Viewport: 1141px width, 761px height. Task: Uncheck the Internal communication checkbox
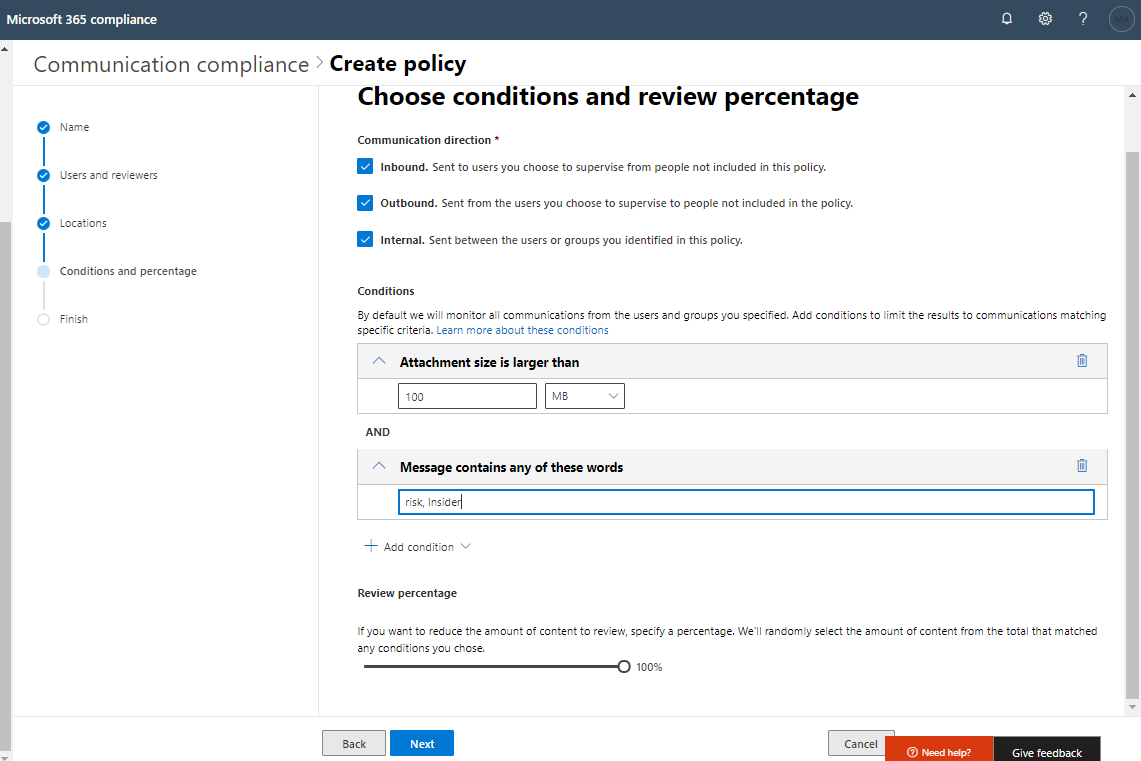366,240
